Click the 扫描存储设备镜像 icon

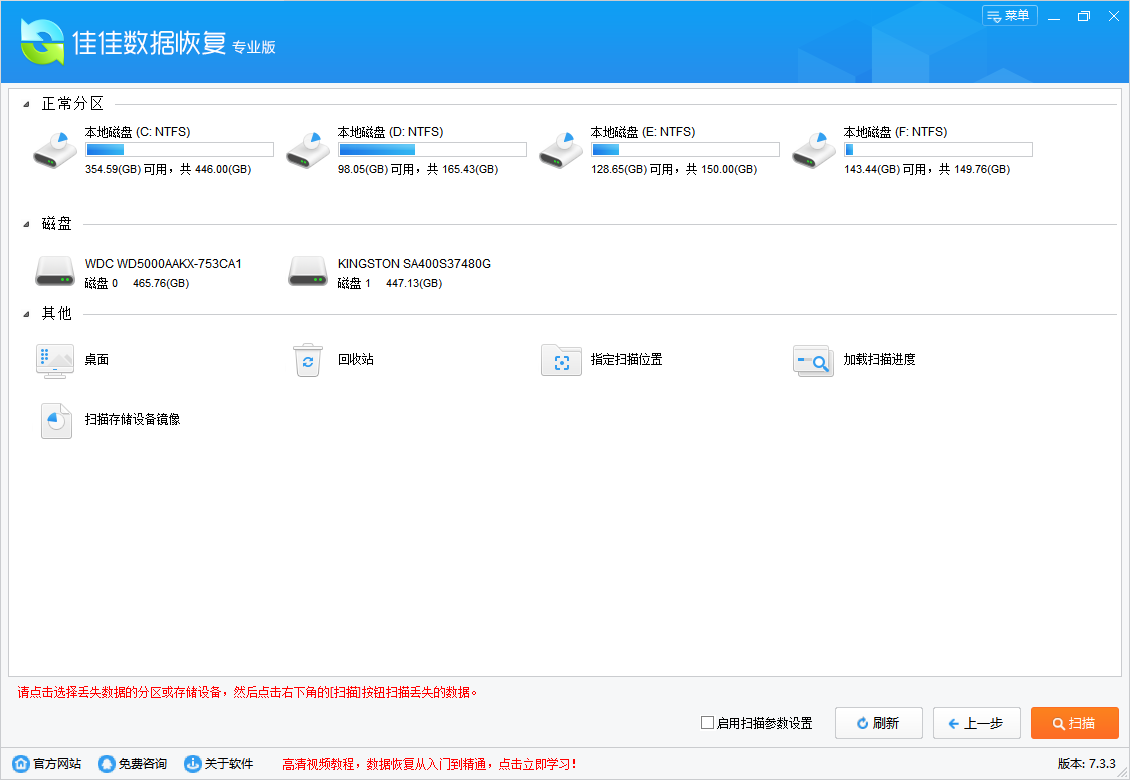click(55, 421)
